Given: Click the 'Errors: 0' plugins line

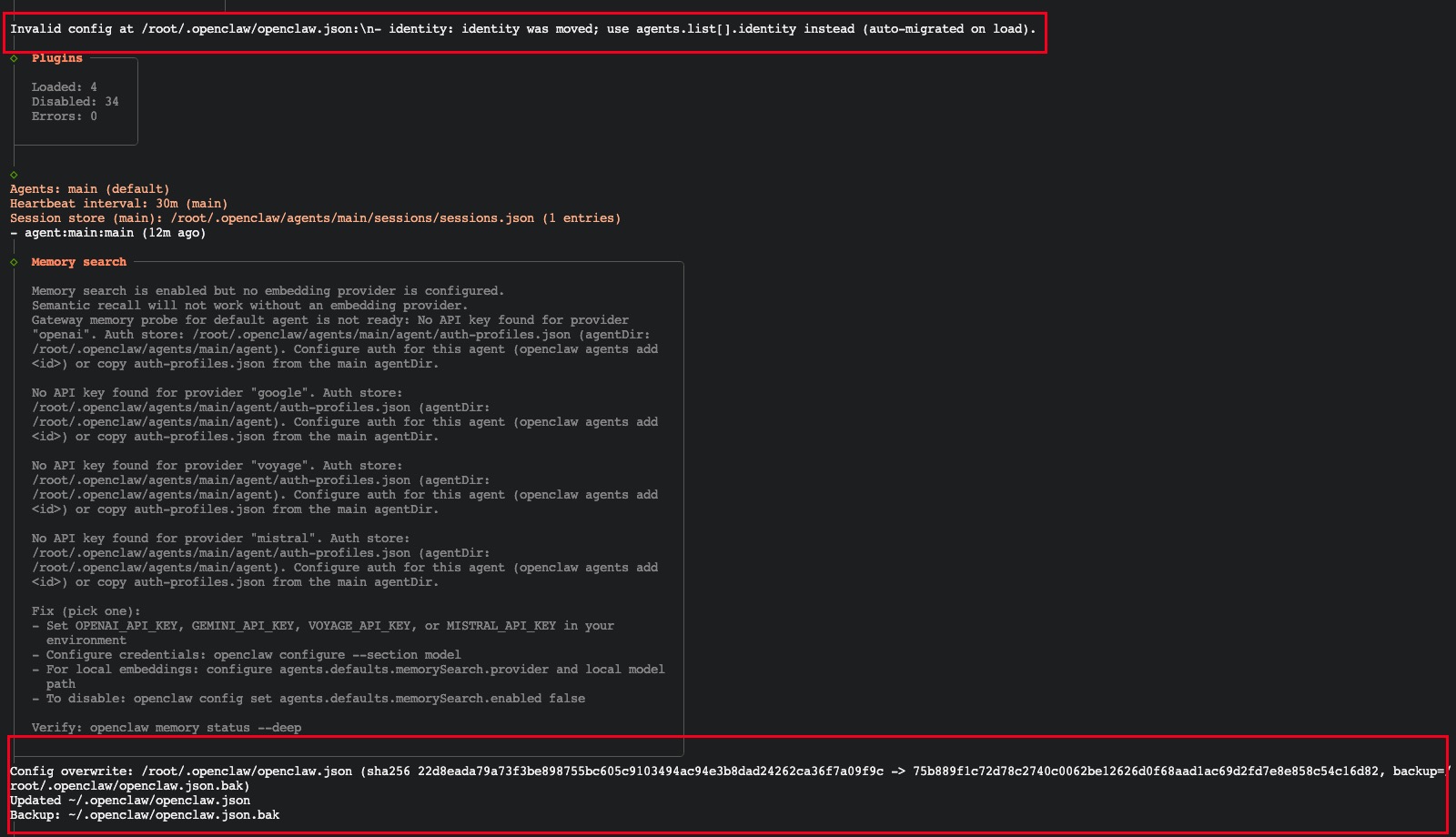Looking at the screenshot, I should point(64,116).
